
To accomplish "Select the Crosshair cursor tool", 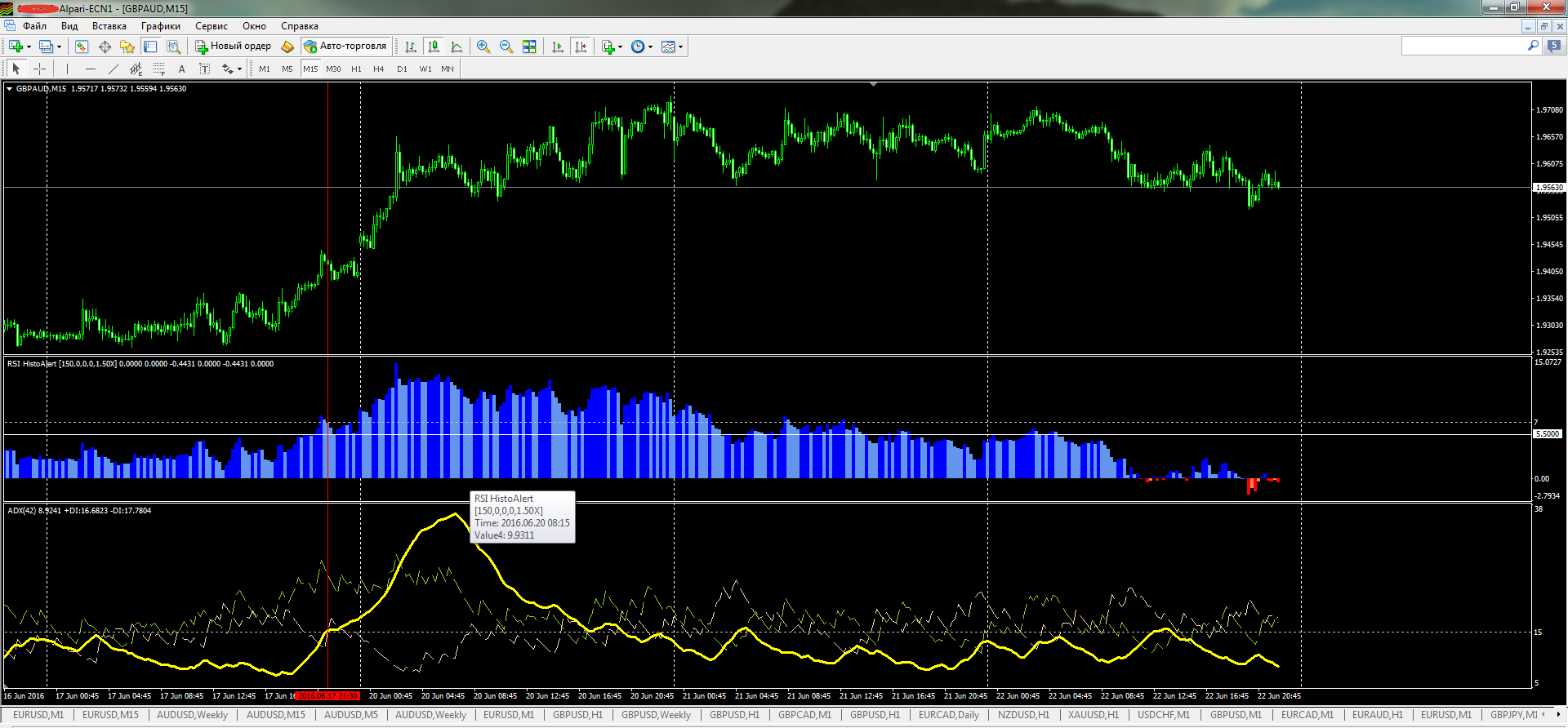I will pyautogui.click(x=39, y=69).
